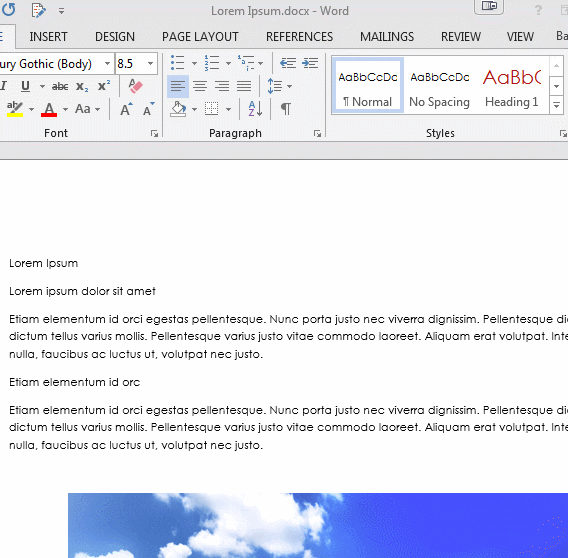Open the font size dropdown
Image resolution: width=568 pixels, height=558 pixels.
tap(150, 64)
